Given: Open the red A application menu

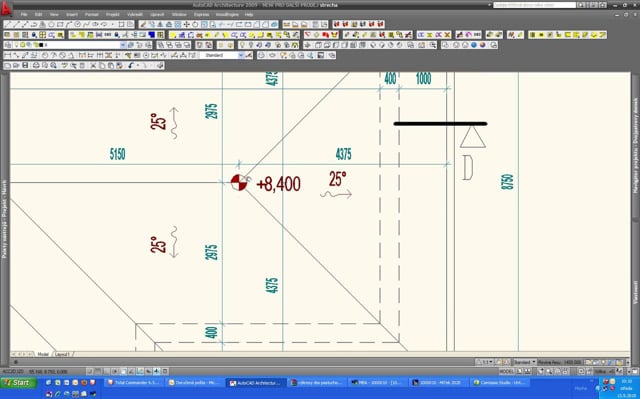Looking at the screenshot, I should tap(7, 8).
